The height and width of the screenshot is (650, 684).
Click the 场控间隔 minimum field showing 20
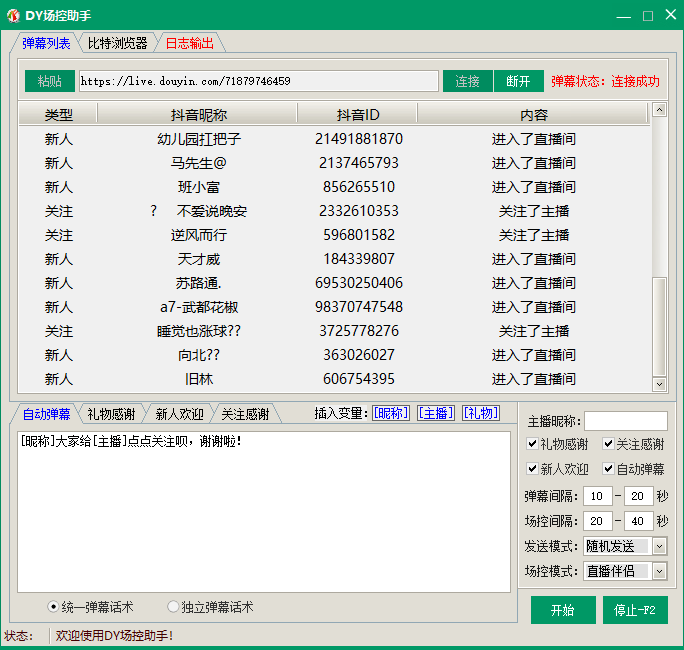pos(598,521)
